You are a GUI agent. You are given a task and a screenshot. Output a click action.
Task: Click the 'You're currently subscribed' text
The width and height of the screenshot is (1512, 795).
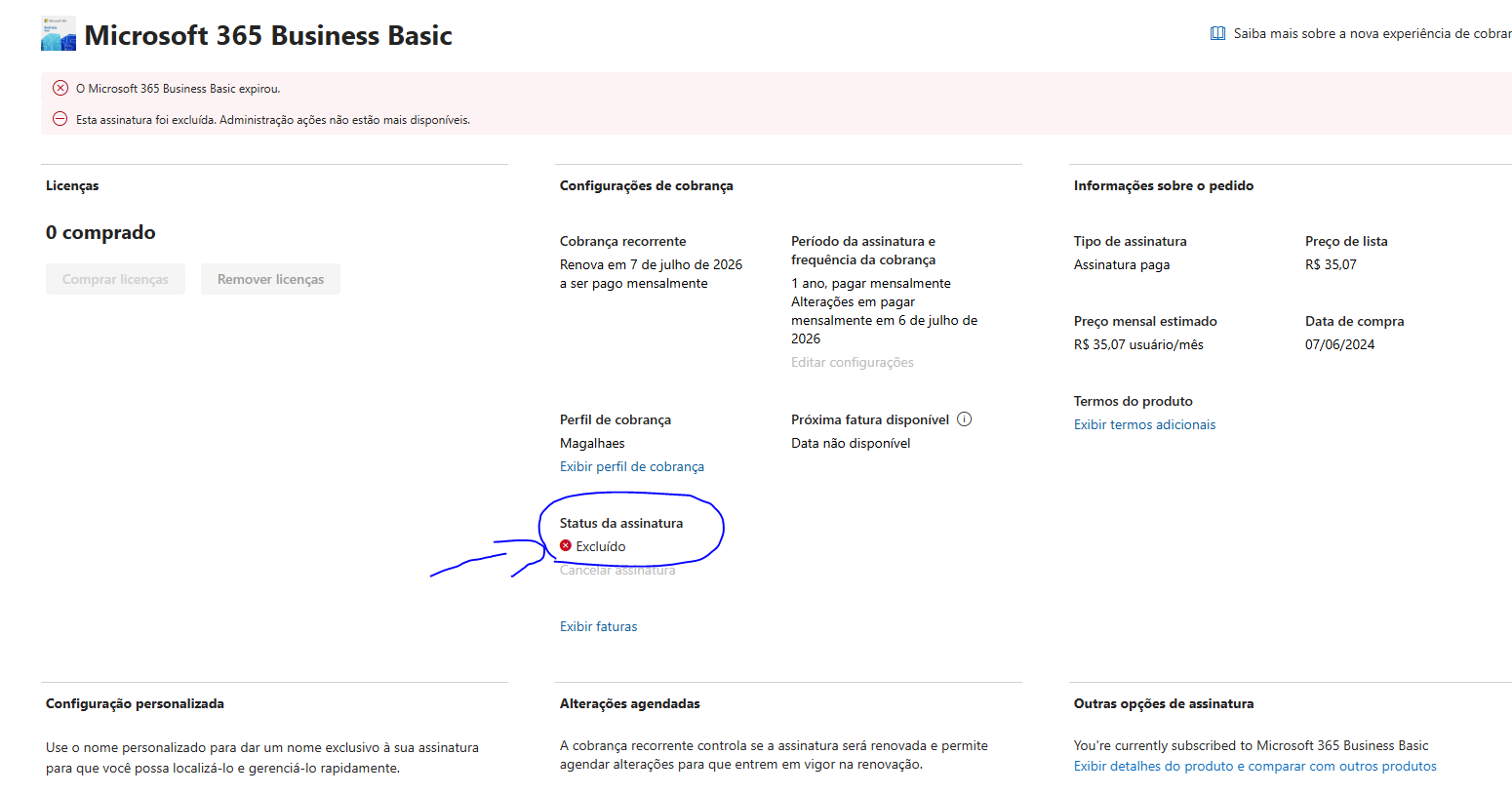tap(1252, 745)
